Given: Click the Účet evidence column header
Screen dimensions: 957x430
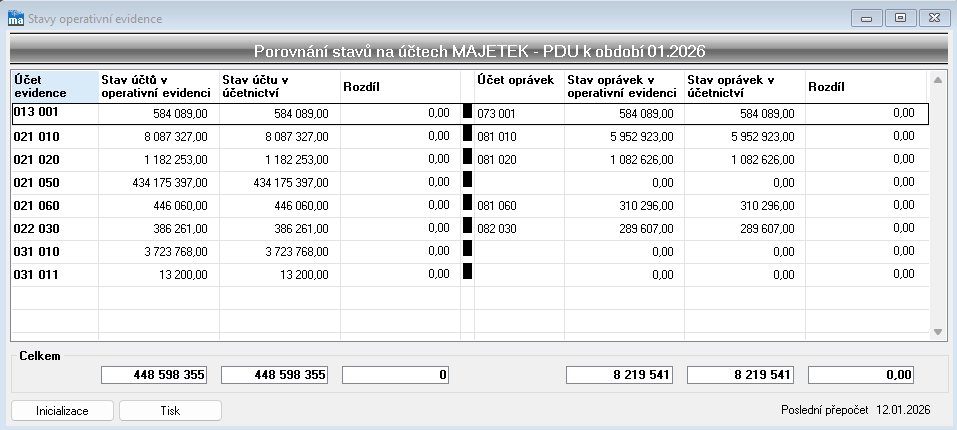Looking at the screenshot, I should tap(55, 87).
